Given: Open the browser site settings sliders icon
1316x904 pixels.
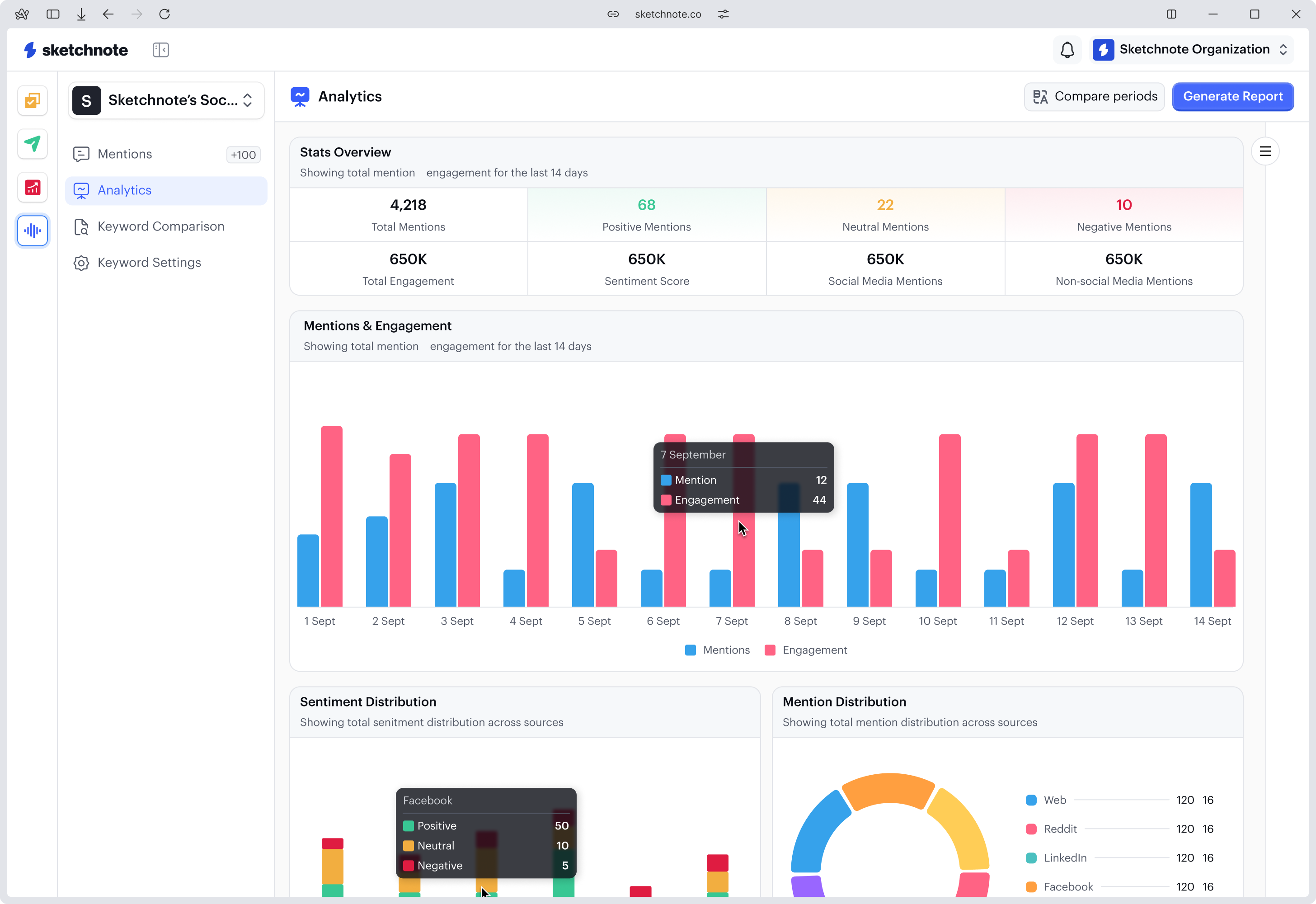Looking at the screenshot, I should [724, 14].
